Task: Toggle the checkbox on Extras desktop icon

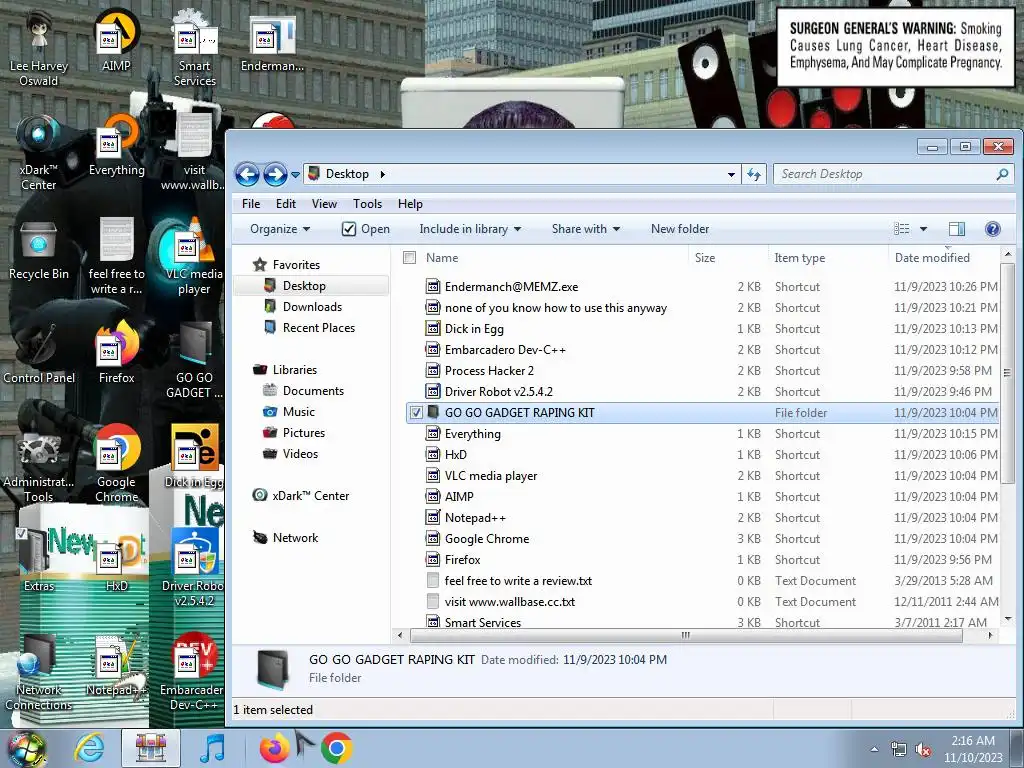Action: coord(22,534)
